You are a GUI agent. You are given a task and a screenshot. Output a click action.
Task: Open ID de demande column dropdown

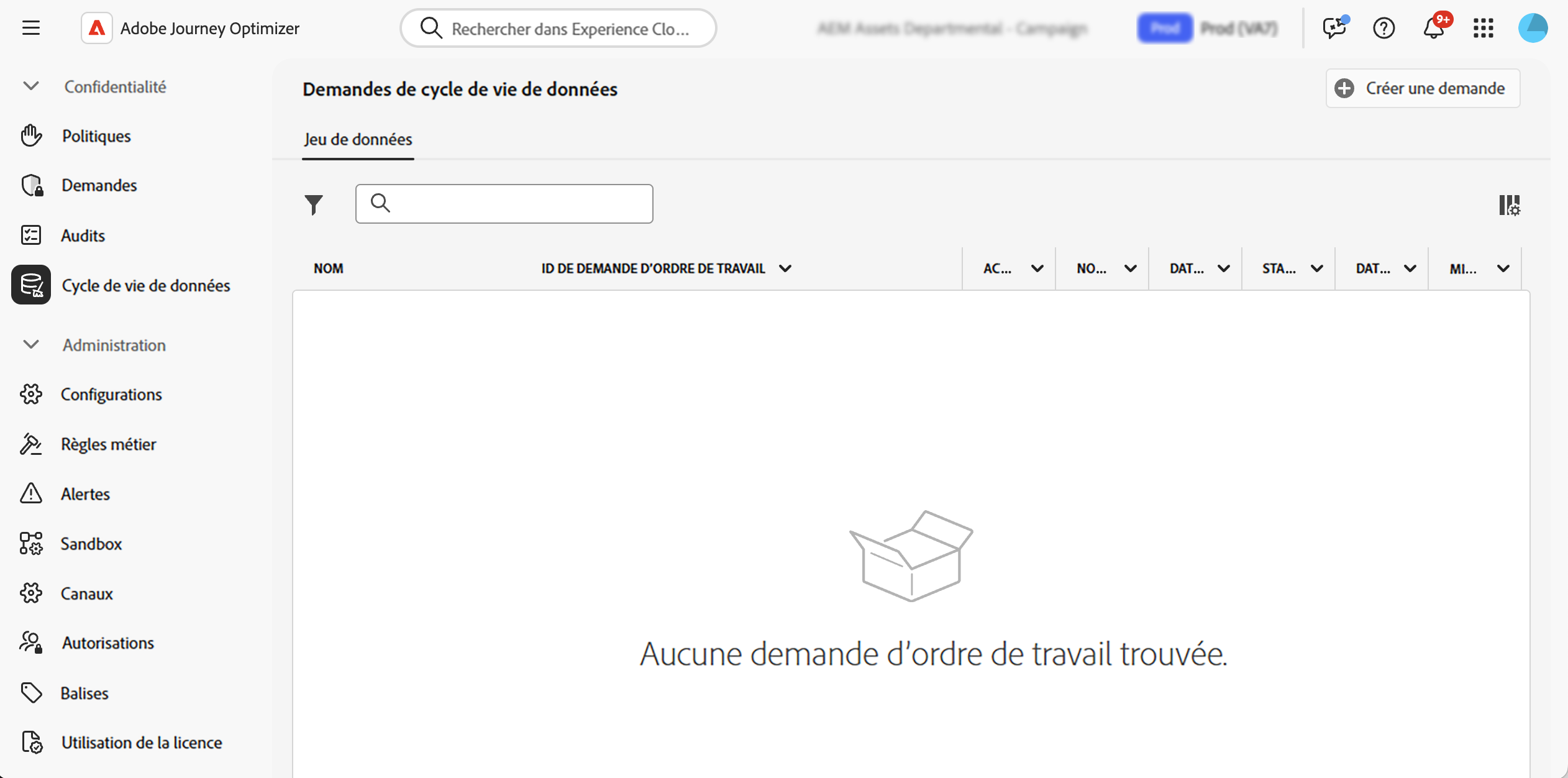785,268
